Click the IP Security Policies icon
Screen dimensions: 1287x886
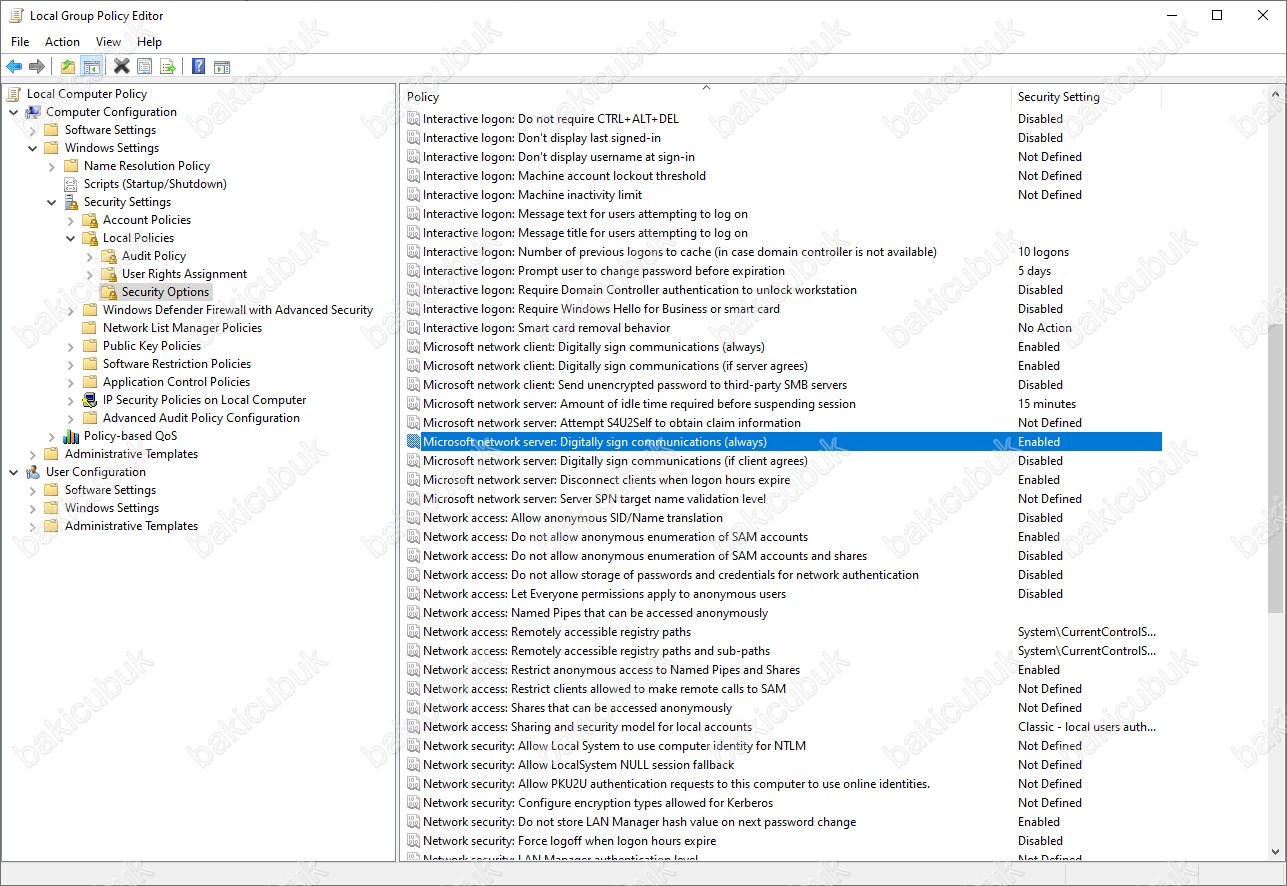[x=90, y=400]
